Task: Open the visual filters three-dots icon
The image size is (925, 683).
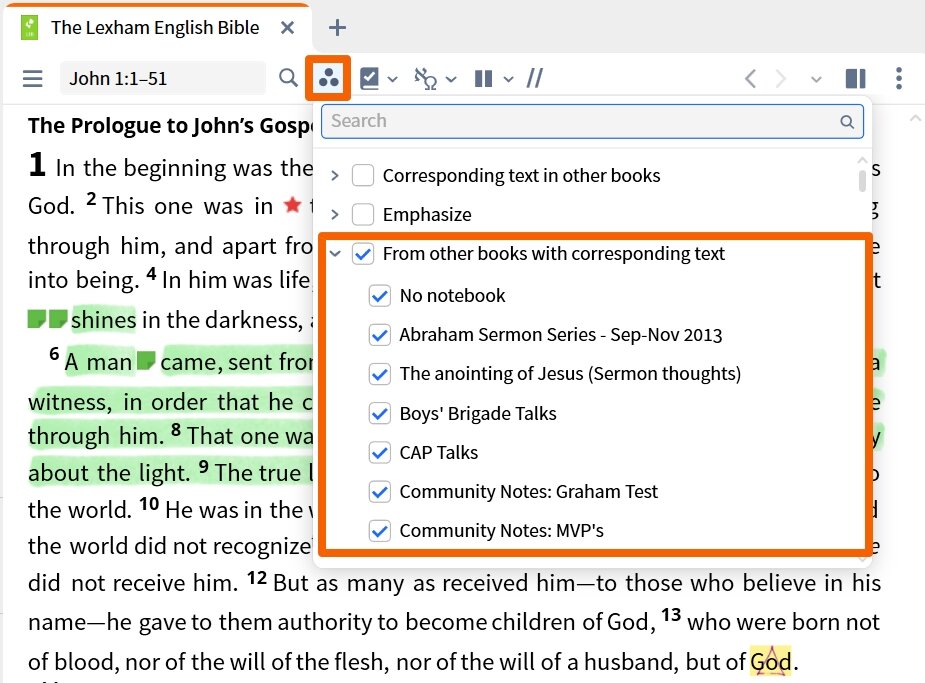Action: (x=328, y=78)
